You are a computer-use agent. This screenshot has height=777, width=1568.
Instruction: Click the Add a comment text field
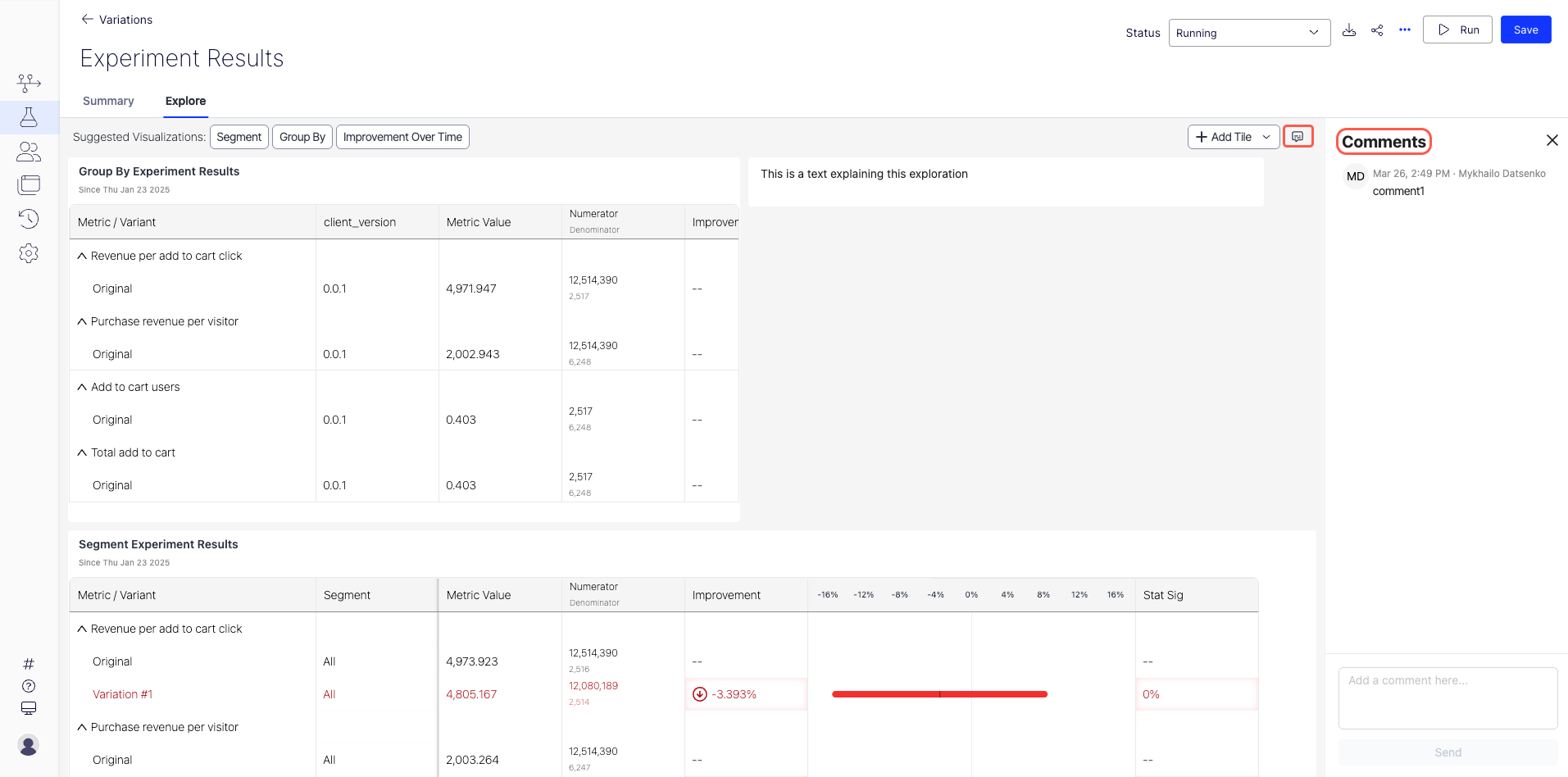pyautogui.click(x=1448, y=697)
